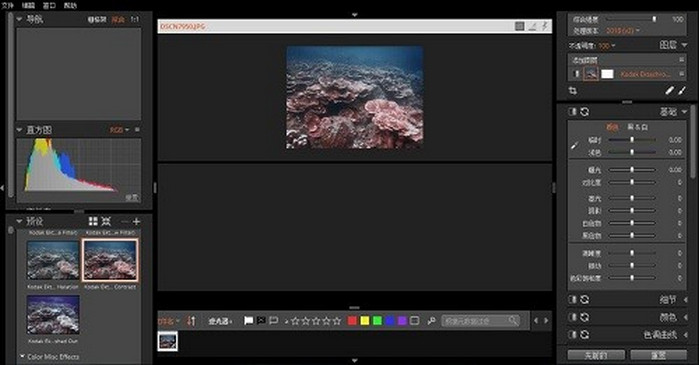
Task: Toggle visibility of the Kodak layer
Action: [x=576, y=74]
